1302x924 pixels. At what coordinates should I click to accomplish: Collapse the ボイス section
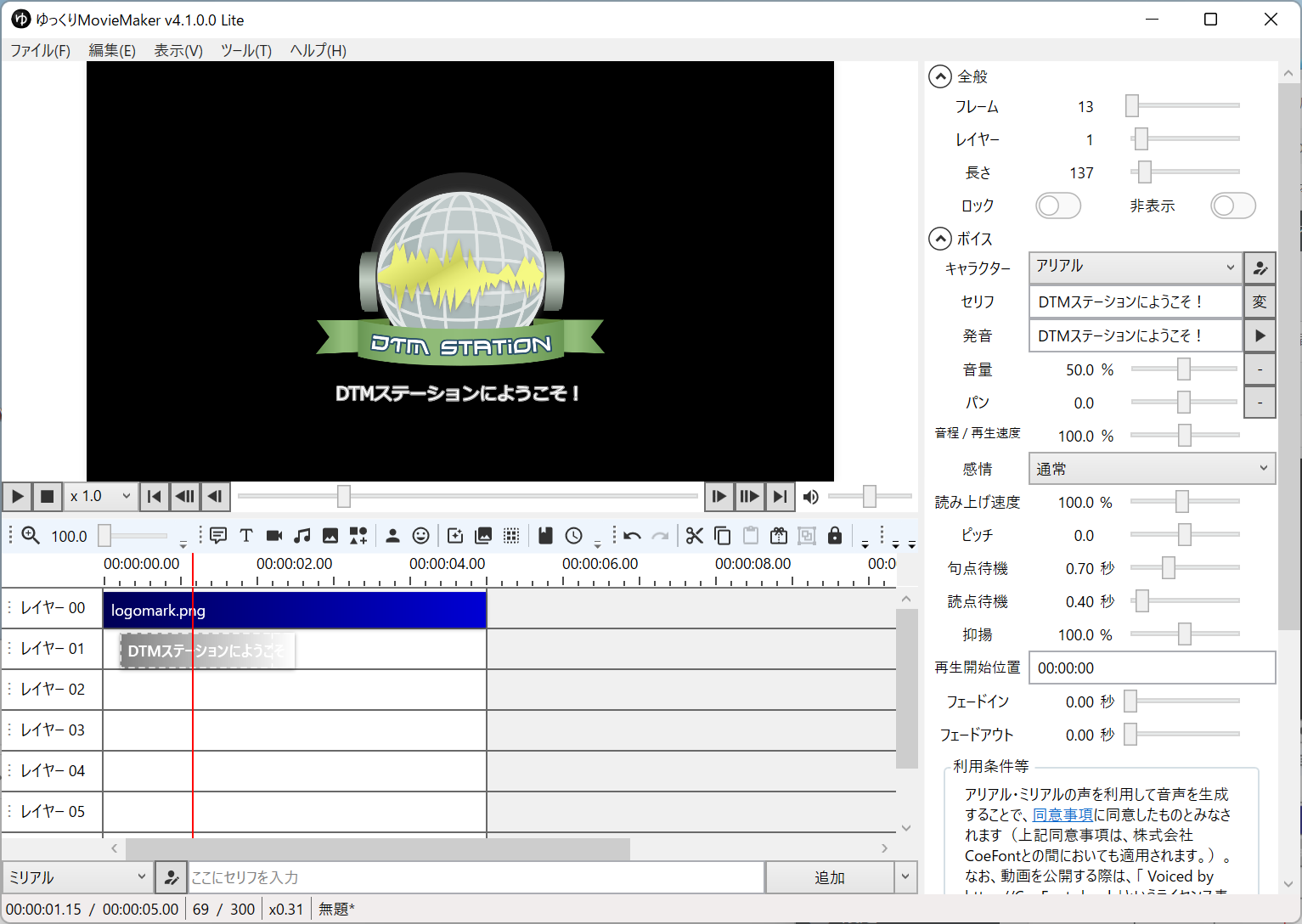pos(940,239)
